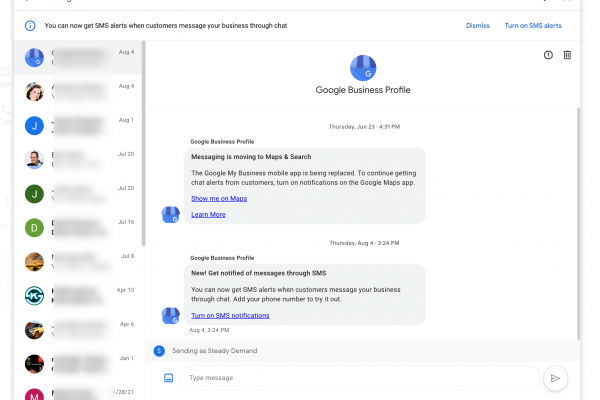Open the green D avatar conversation from Jul 16
Image resolution: width=600 pixels, height=400 pixels.
pos(34,227)
